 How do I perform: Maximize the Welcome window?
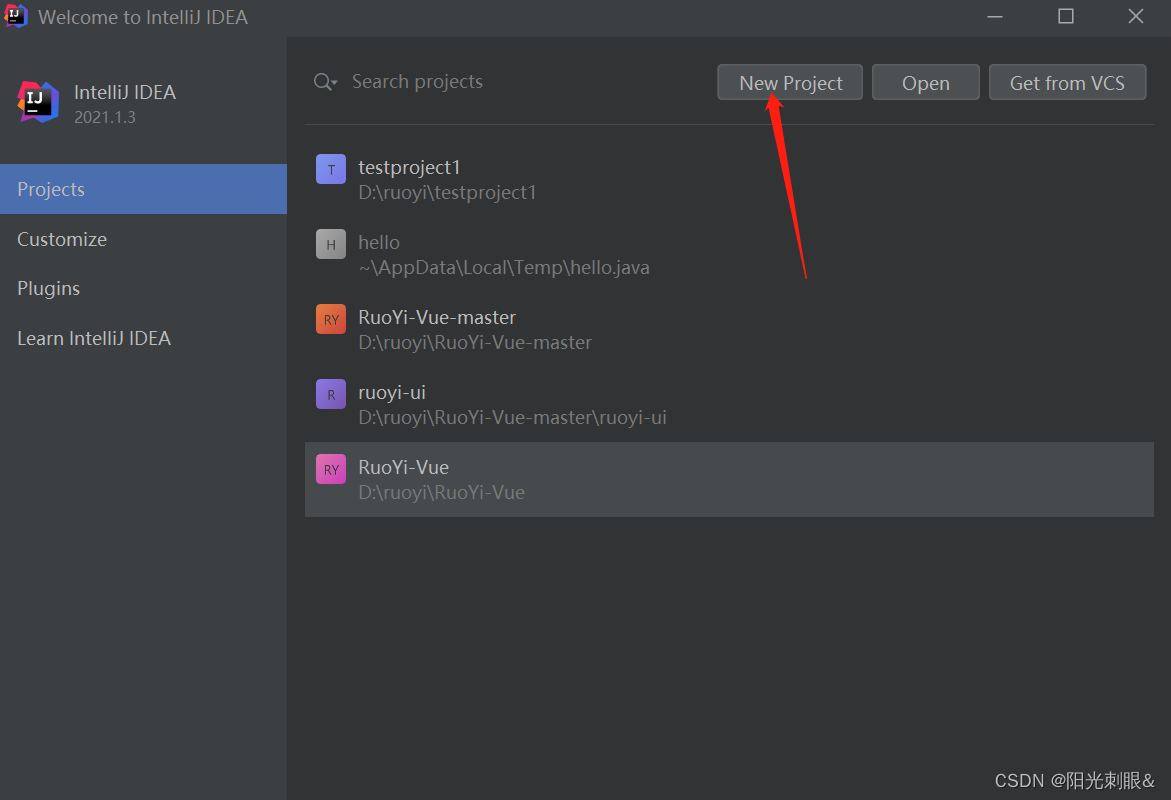(x=1066, y=16)
